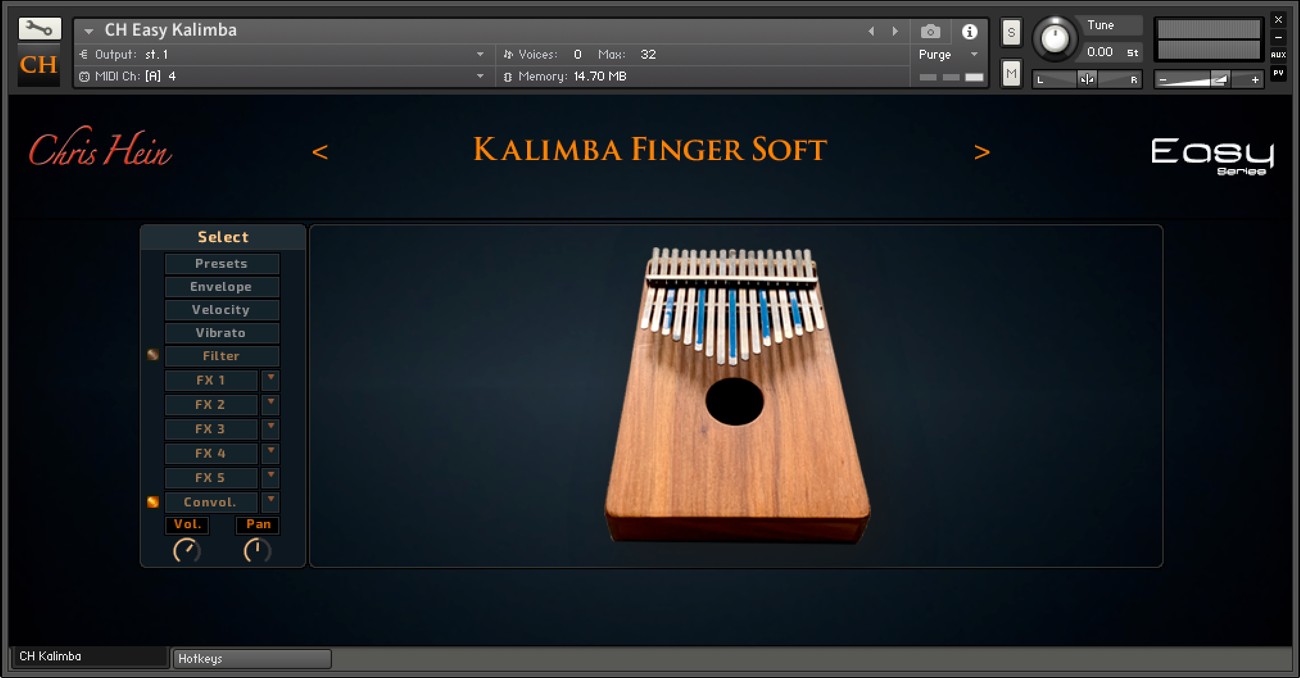This screenshot has height=678, width=1300.
Task: Open the FX 5 page
Action: (x=211, y=478)
